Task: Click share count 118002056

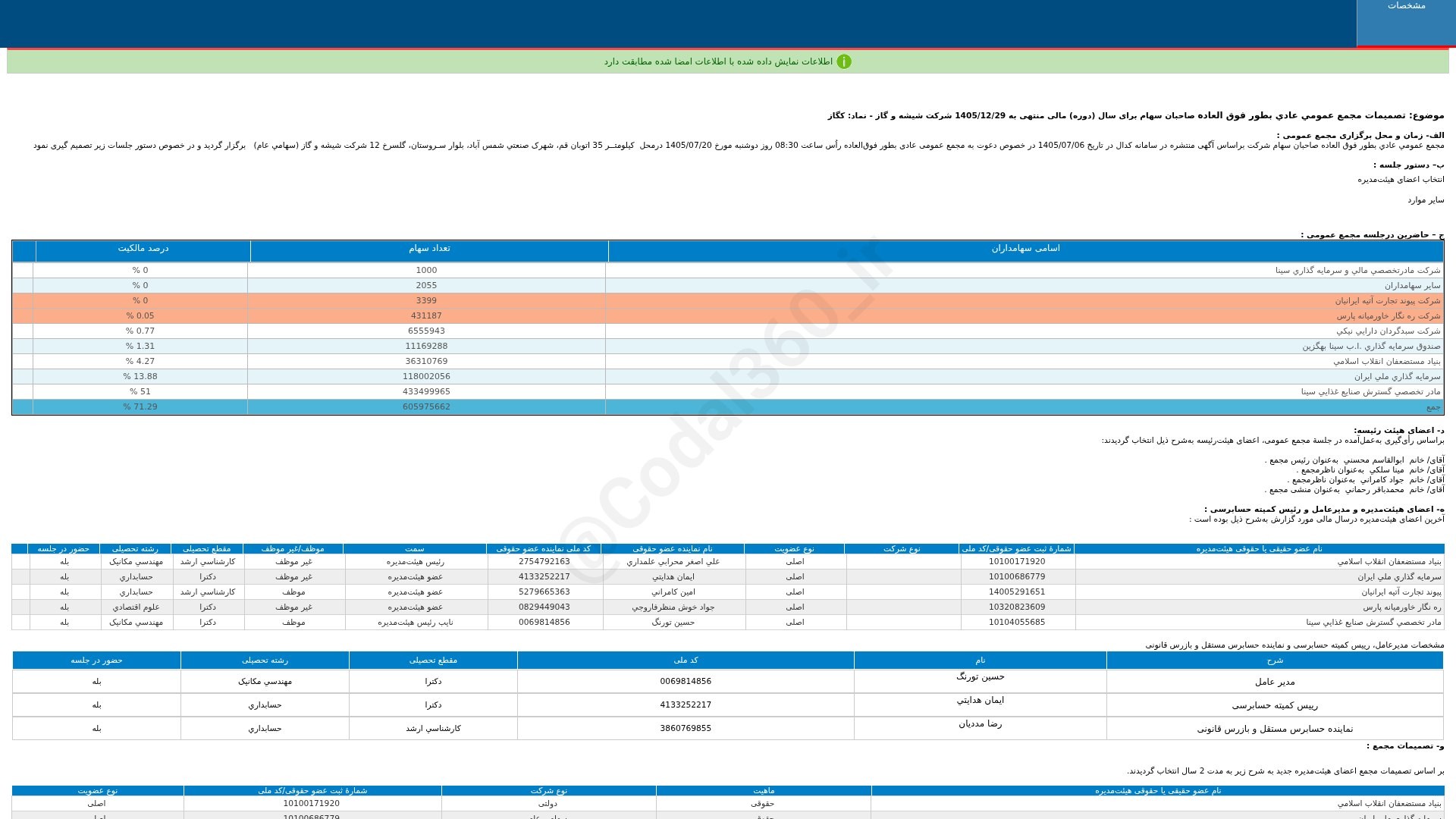Action: point(426,377)
